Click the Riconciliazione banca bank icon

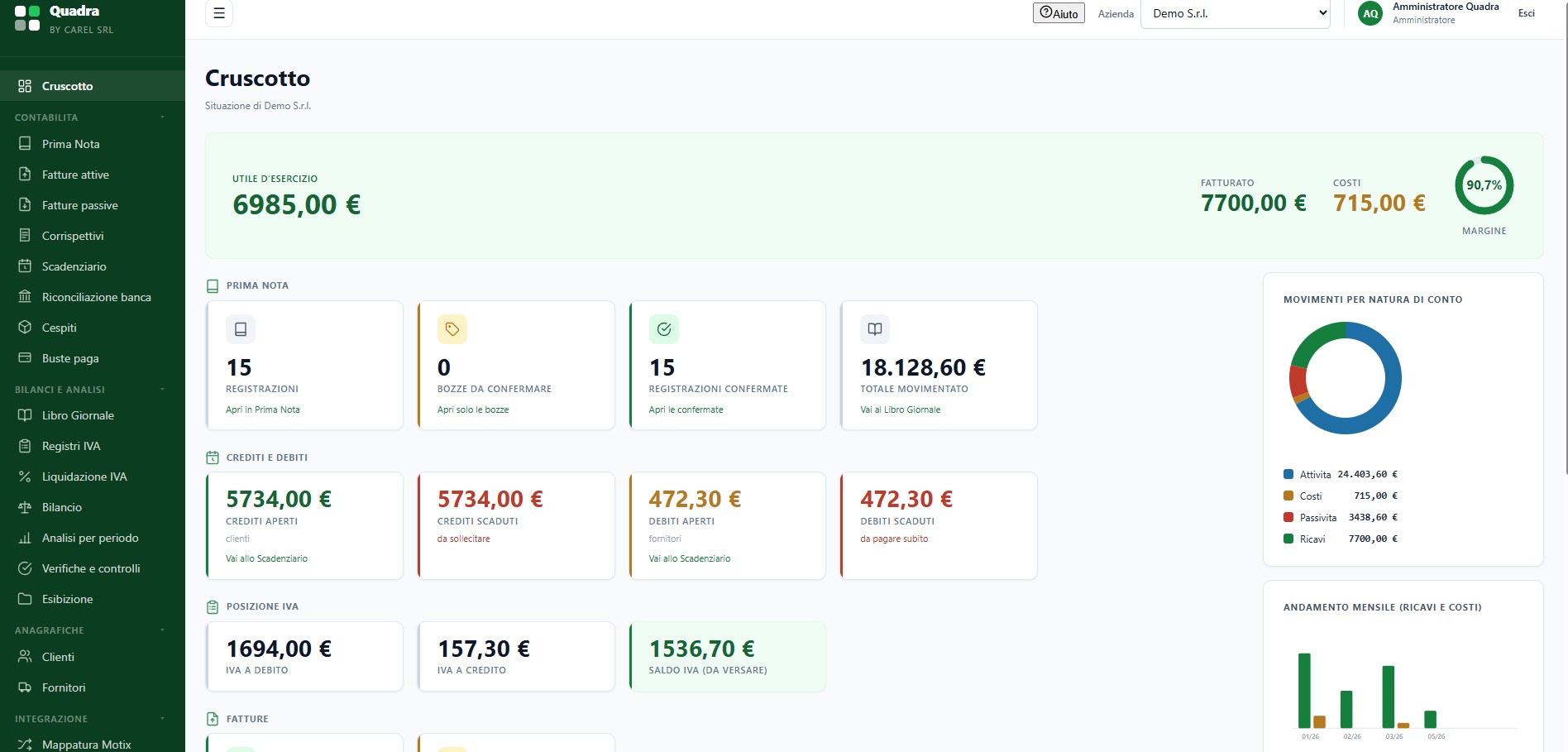coord(25,297)
